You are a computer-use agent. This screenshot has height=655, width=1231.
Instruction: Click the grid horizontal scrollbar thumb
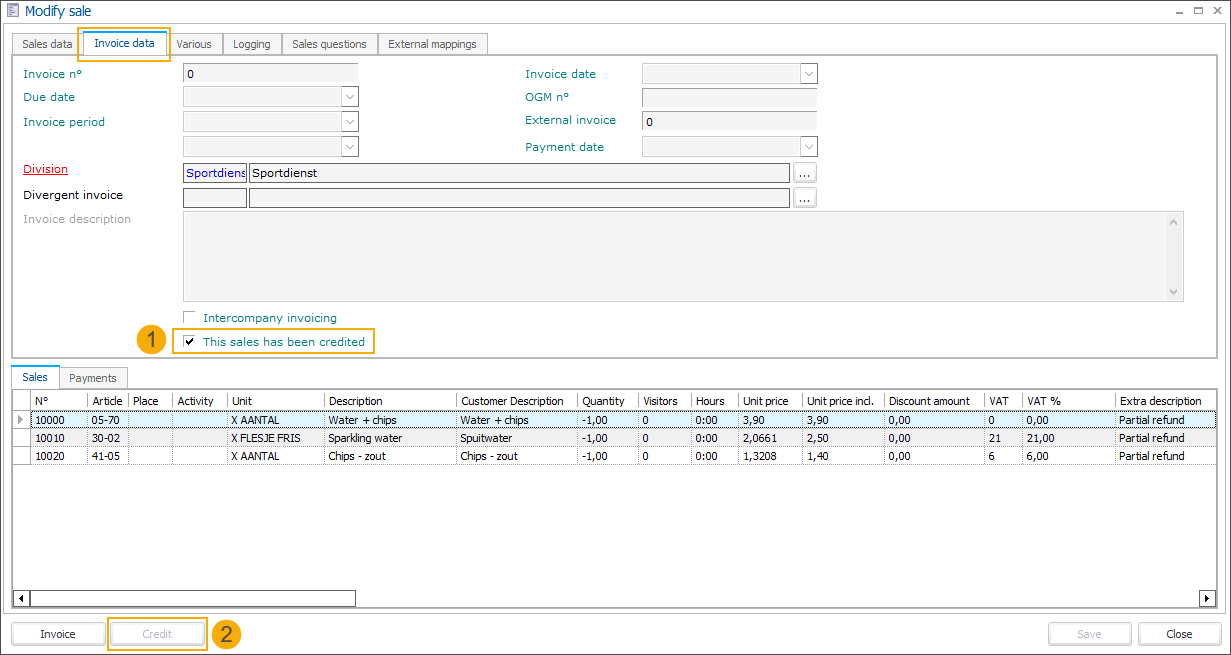click(192, 598)
